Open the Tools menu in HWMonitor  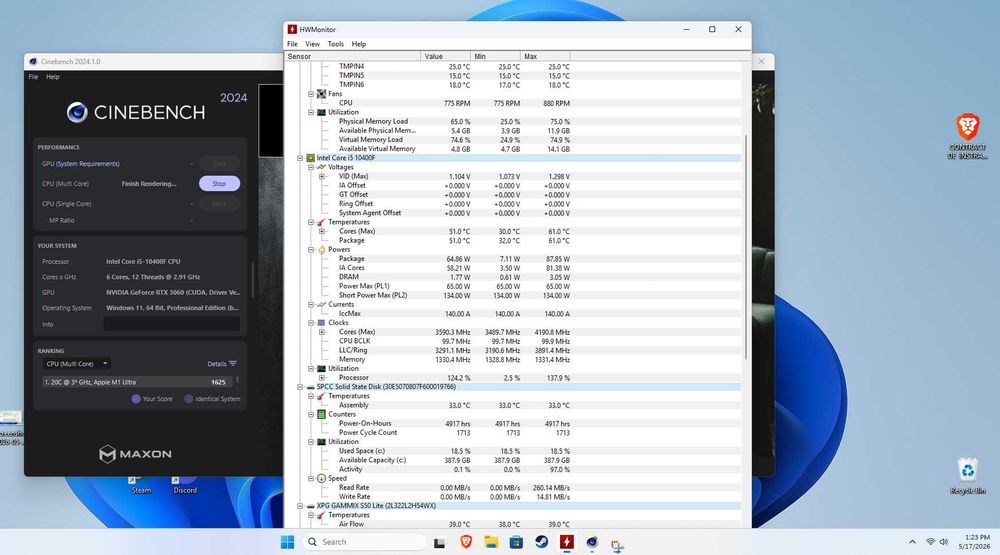pyautogui.click(x=335, y=44)
